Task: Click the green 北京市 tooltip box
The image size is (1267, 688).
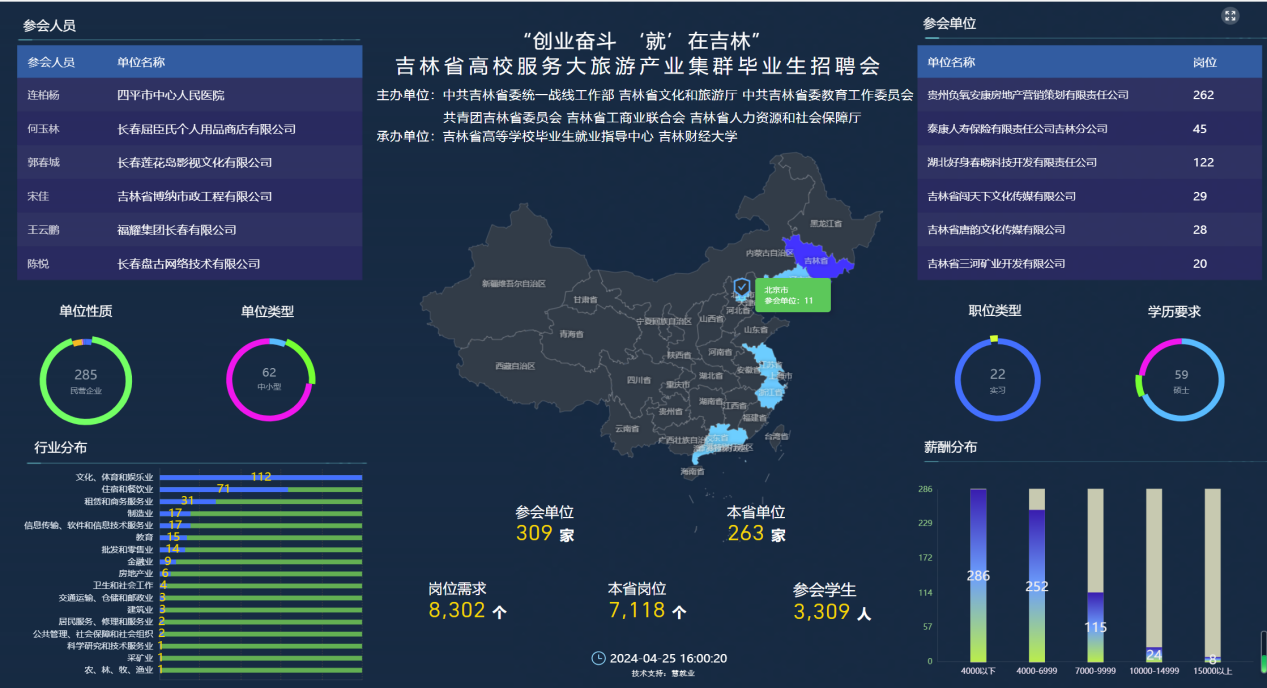Action: (794, 295)
